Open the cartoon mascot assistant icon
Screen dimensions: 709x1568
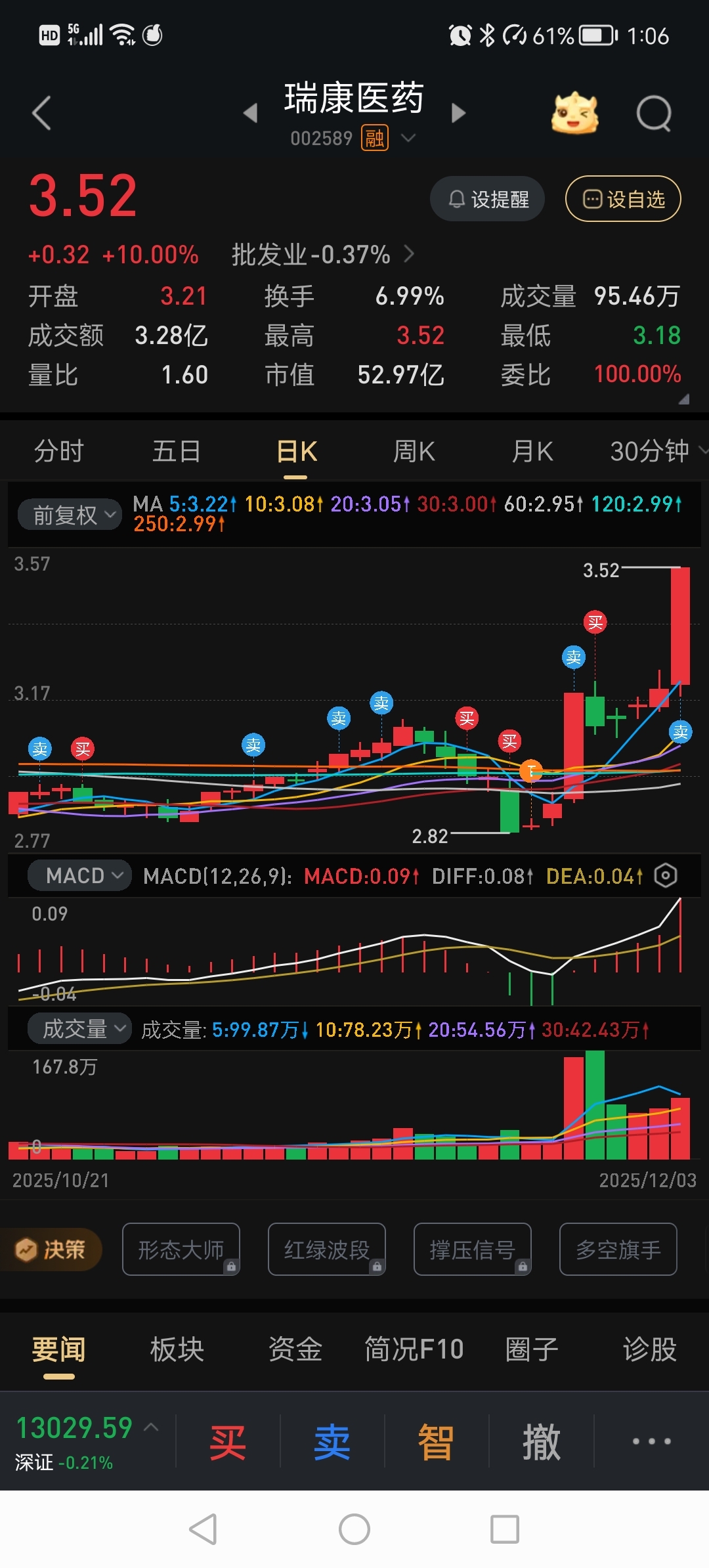tap(575, 113)
